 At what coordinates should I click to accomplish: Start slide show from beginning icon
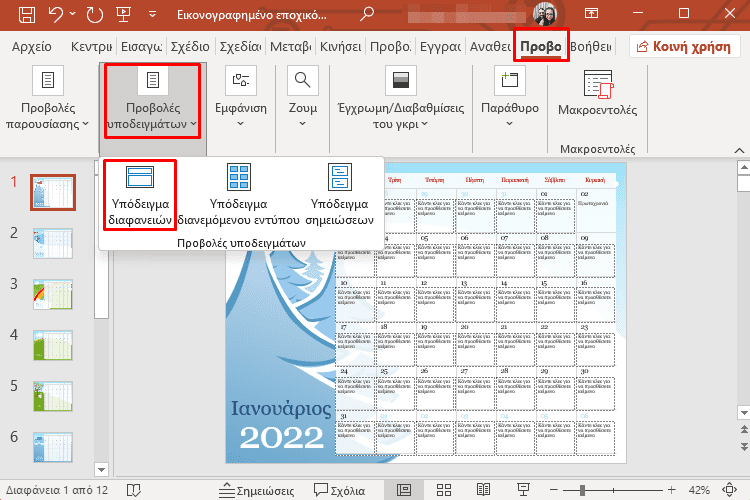(123, 14)
